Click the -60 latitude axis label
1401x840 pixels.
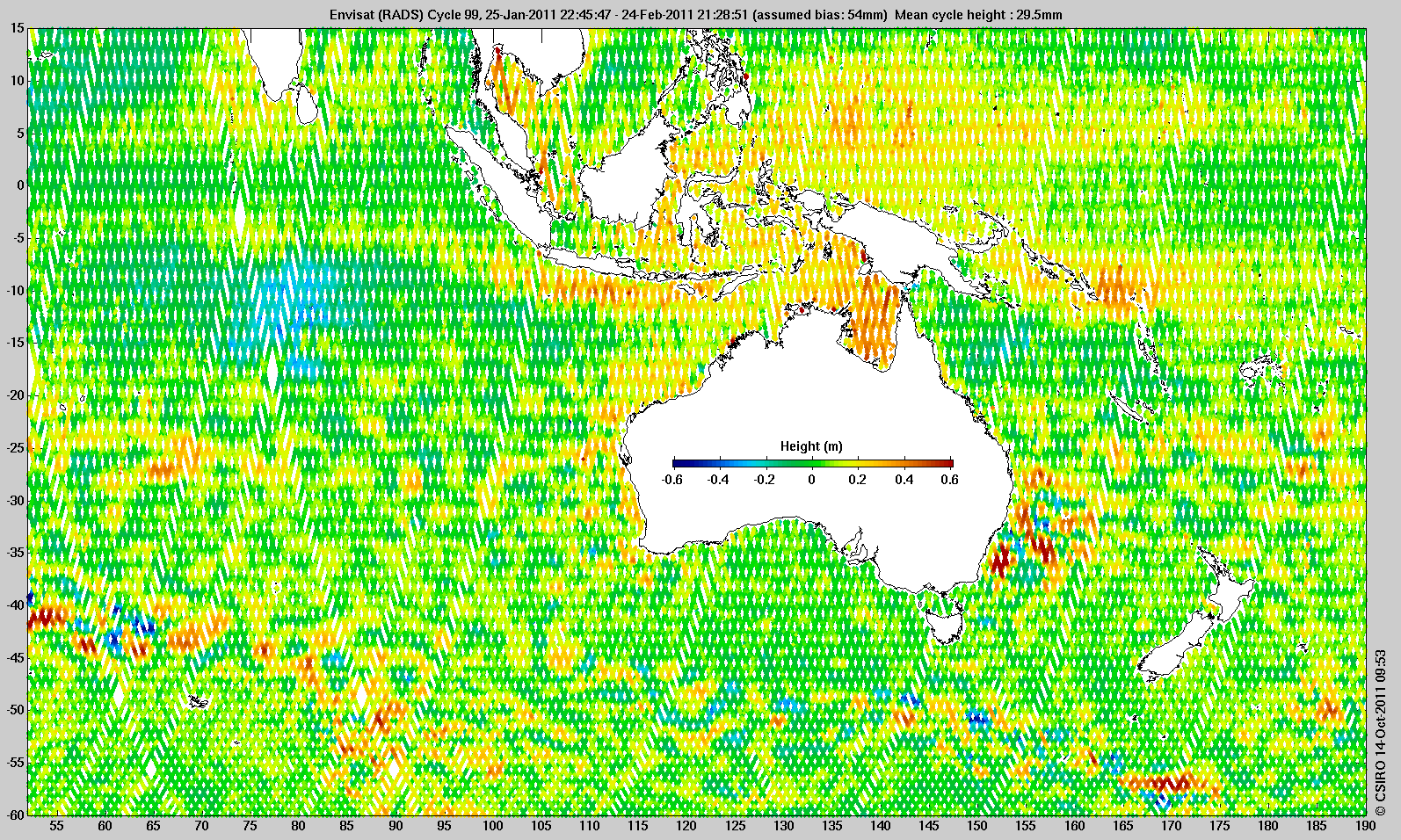(x=13, y=814)
